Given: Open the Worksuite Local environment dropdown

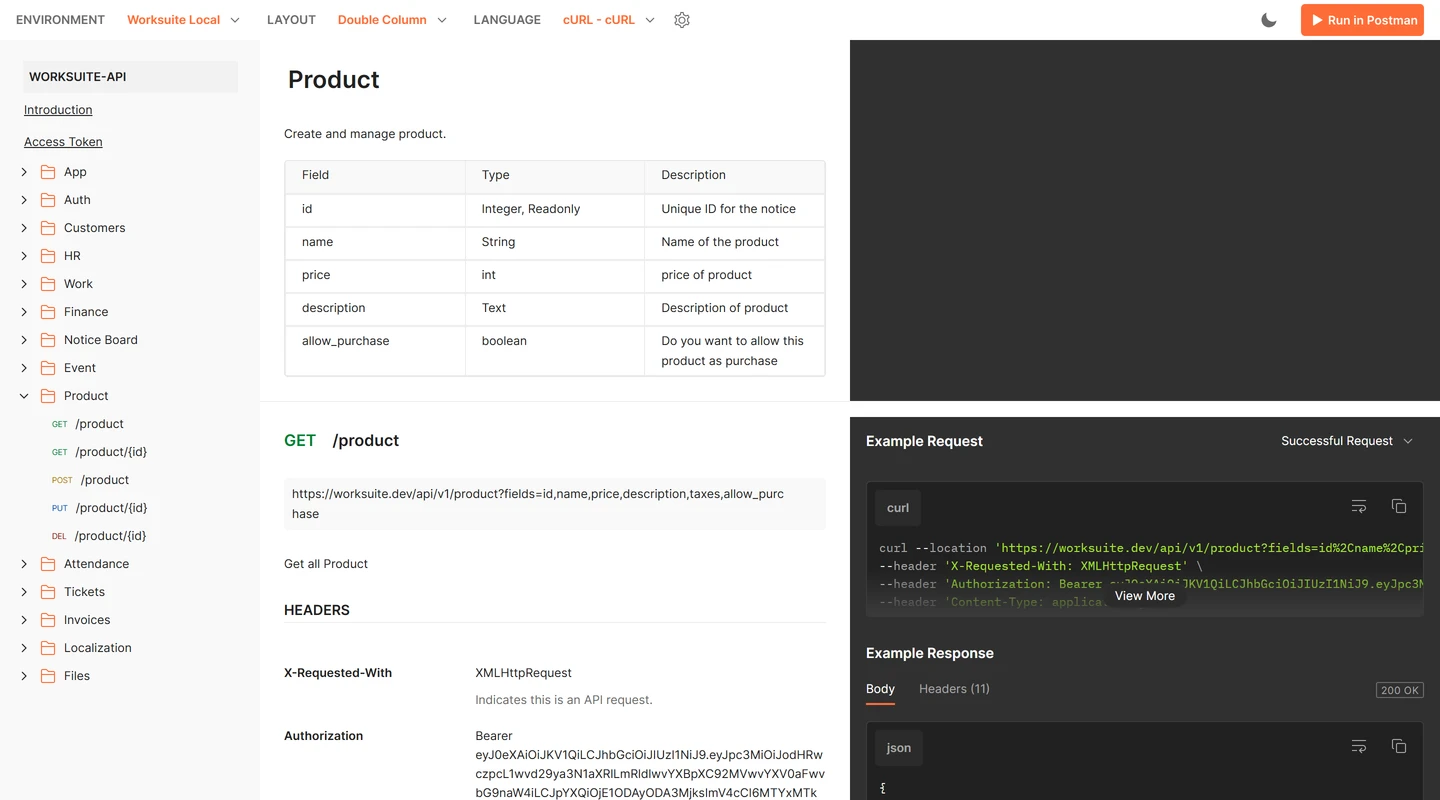Looking at the screenshot, I should pos(184,20).
